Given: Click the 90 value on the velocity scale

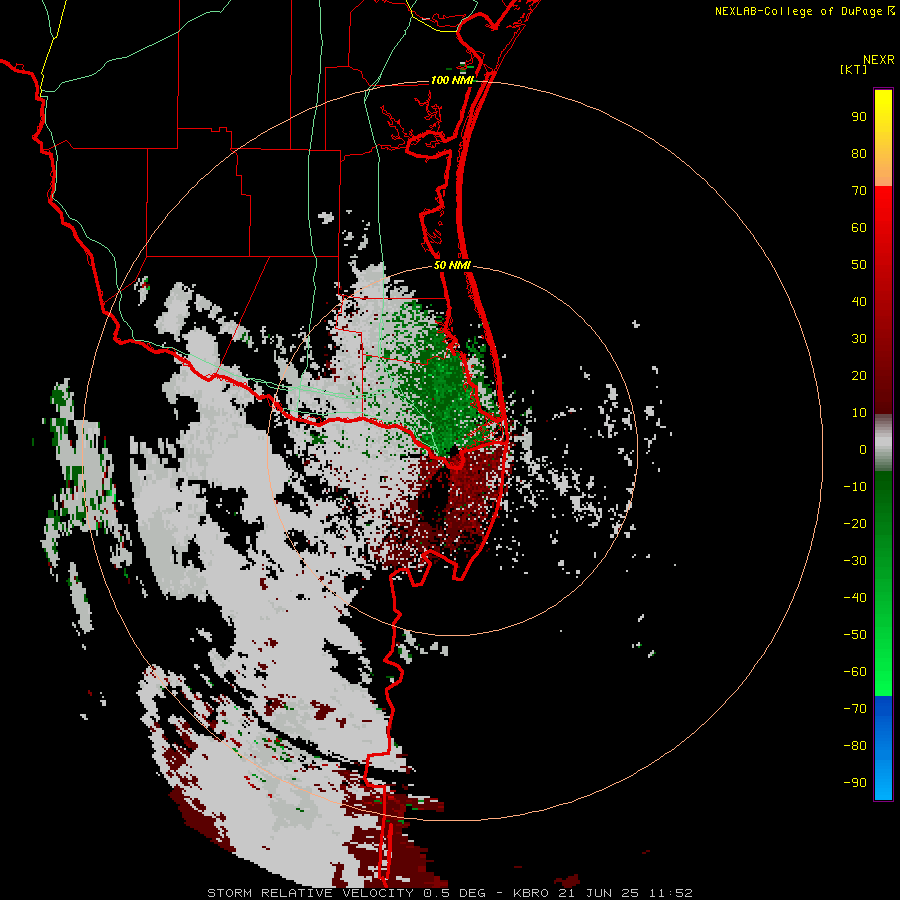Looking at the screenshot, I should pos(859,117).
